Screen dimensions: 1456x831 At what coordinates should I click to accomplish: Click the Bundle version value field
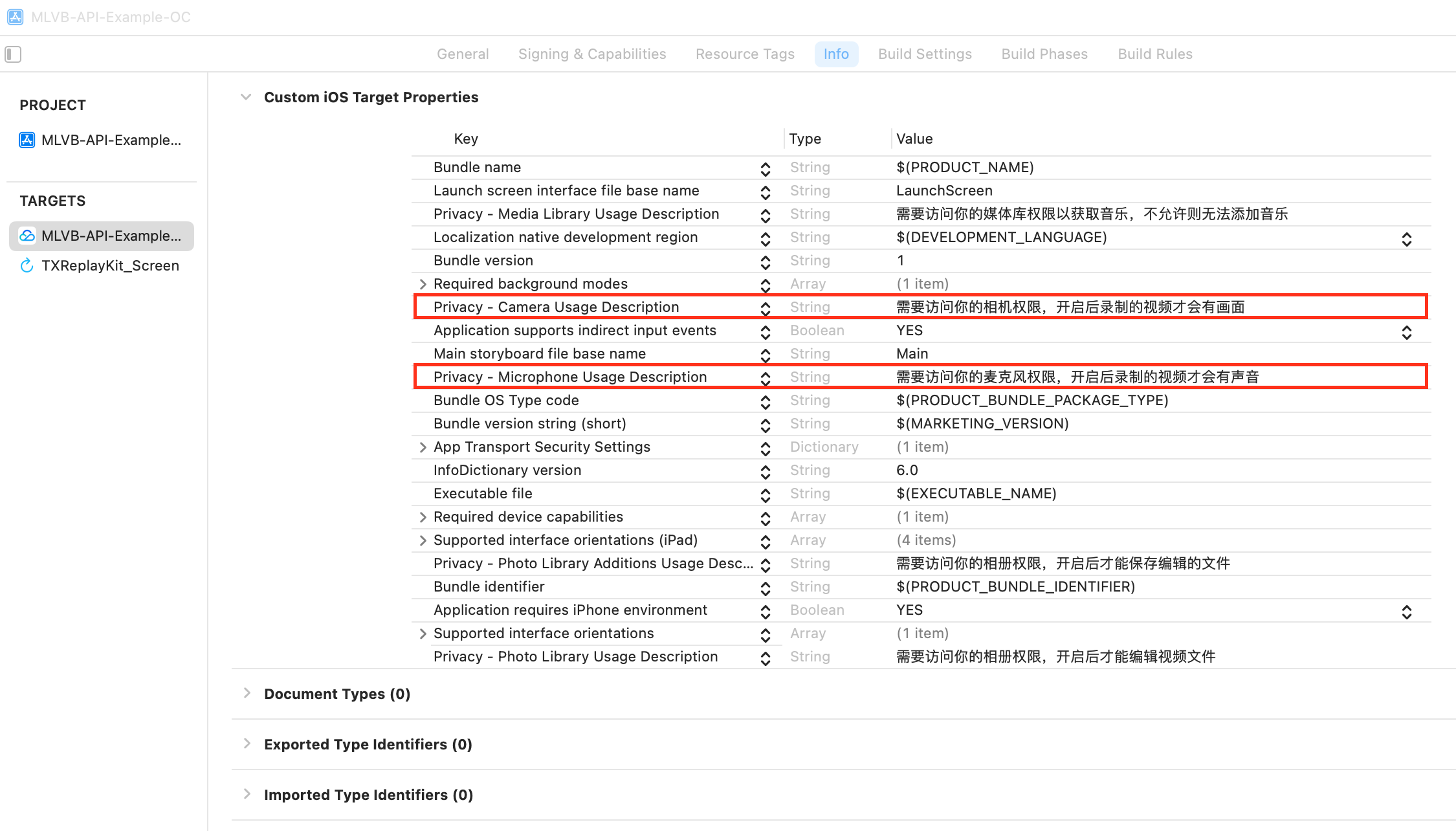click(900, 261)
